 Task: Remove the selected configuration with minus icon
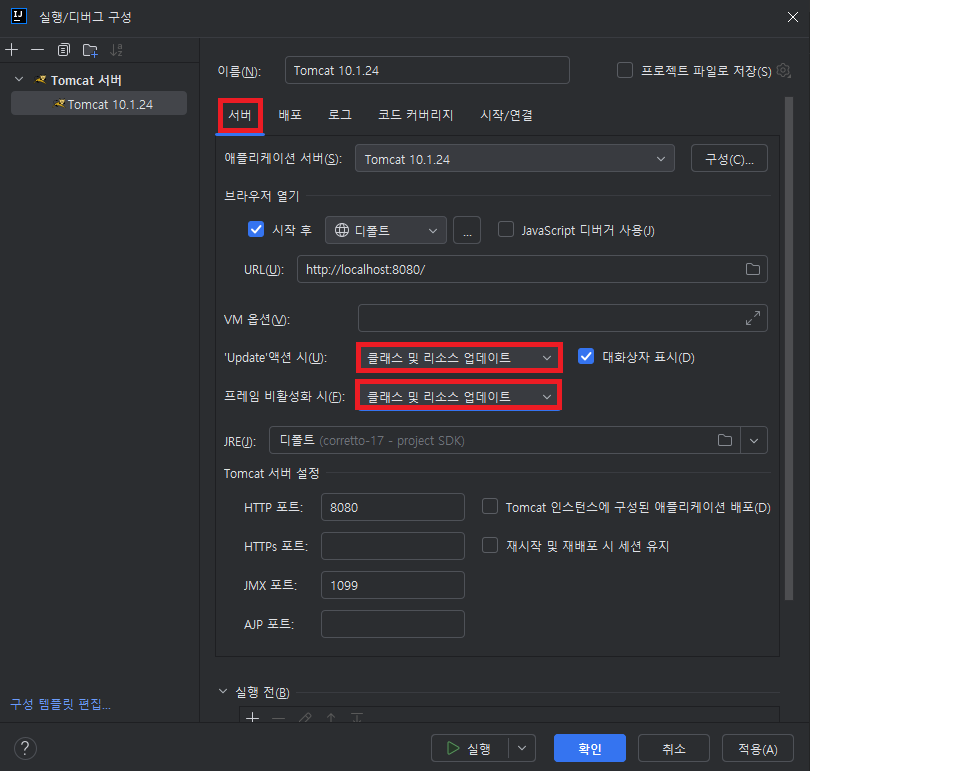tap(37, 50)
